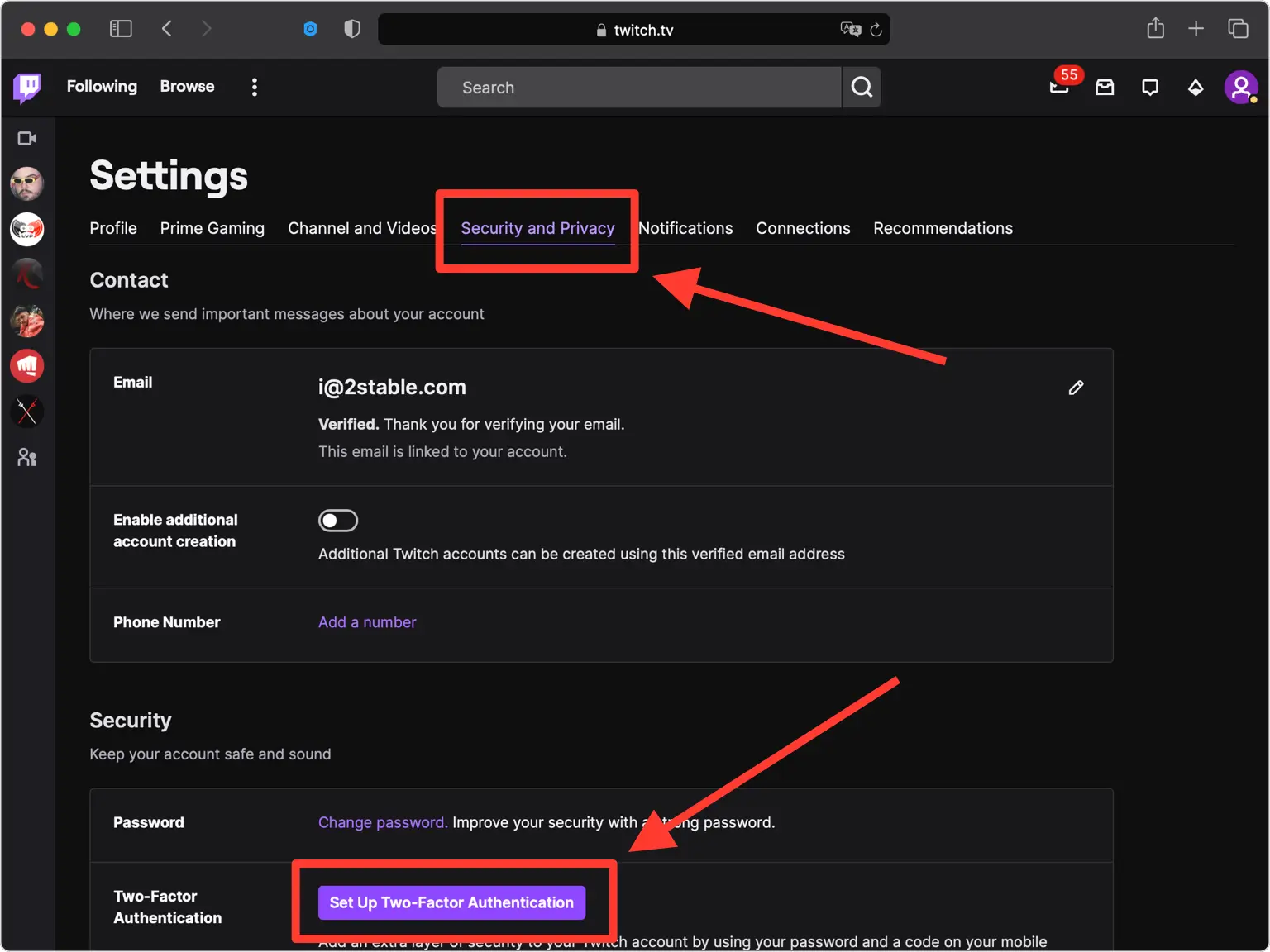Open the Prime Gaming tab
1270x952 pixels.
click(212, 228)
